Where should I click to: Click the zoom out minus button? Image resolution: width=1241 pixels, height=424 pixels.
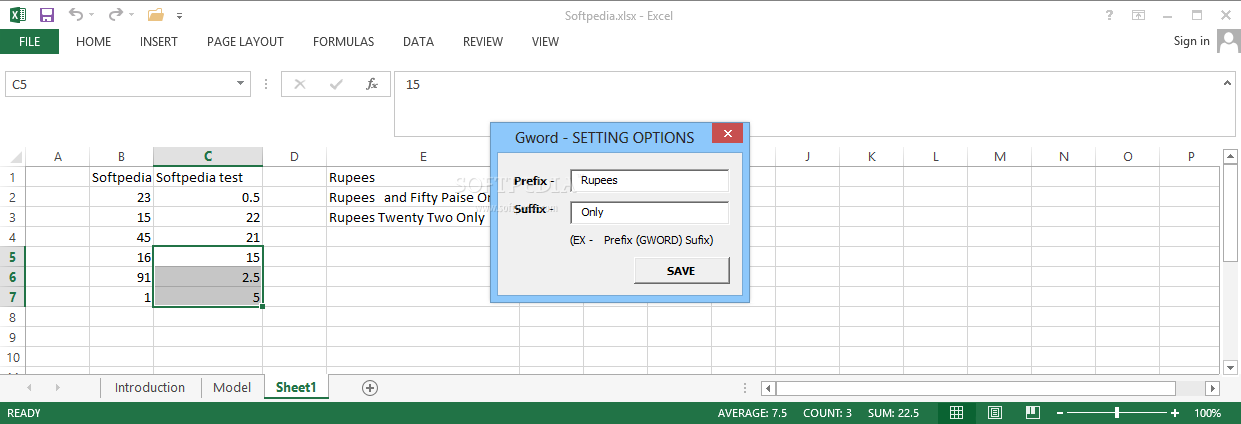pos(1062,413)
